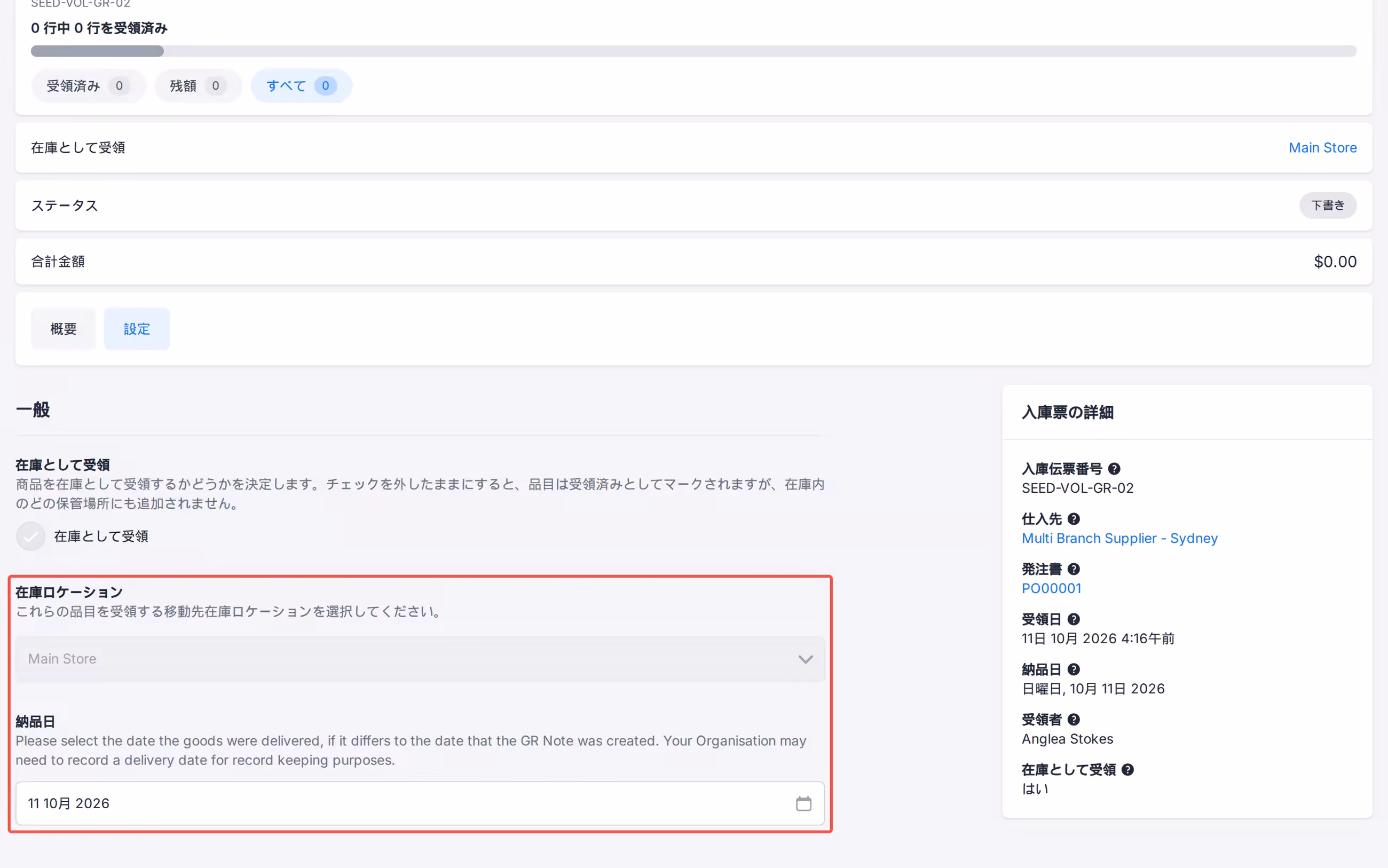Click help icon beside 在庫として受領 in details panel
1388x868 pixels.
tap(1127, 770)
